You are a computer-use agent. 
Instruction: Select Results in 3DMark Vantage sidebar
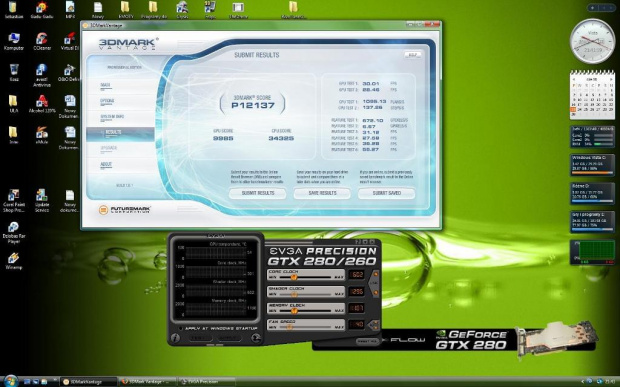120,134
